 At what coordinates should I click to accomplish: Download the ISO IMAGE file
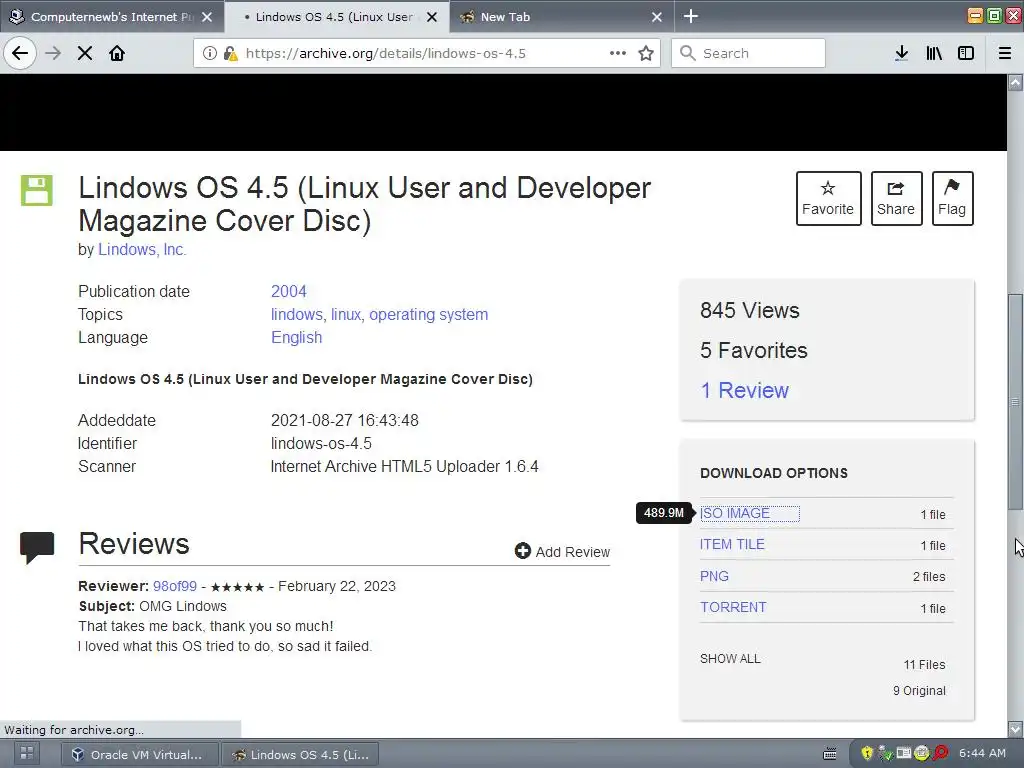(735, 513)
